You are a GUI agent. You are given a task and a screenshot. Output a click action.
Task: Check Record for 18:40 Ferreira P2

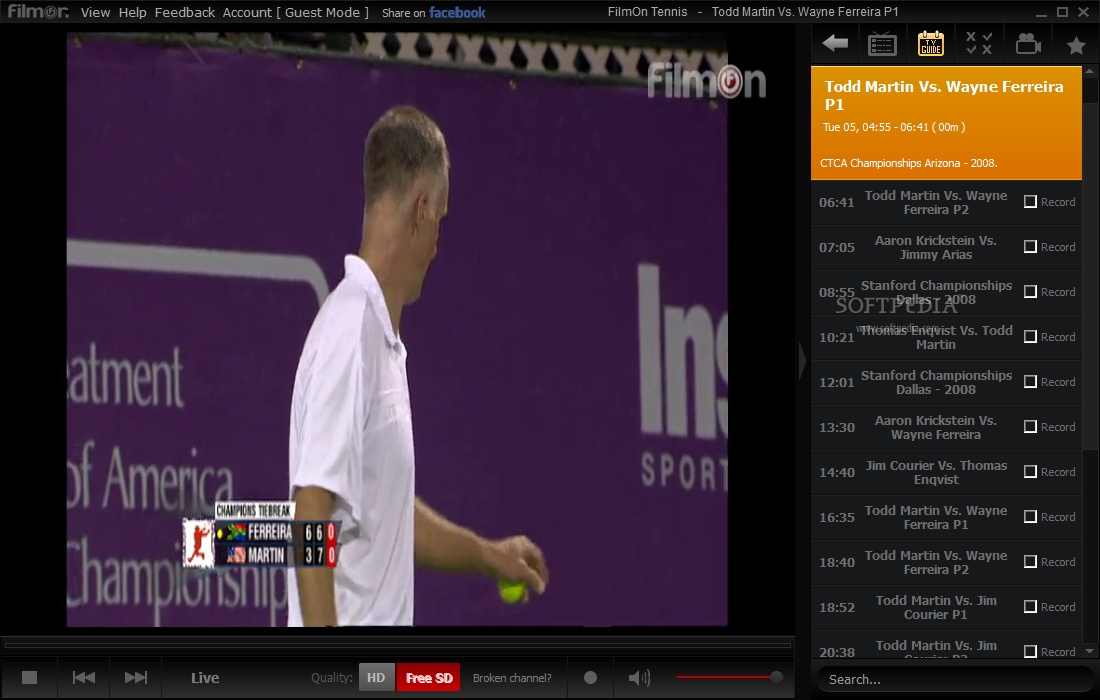pos(1030,561)
